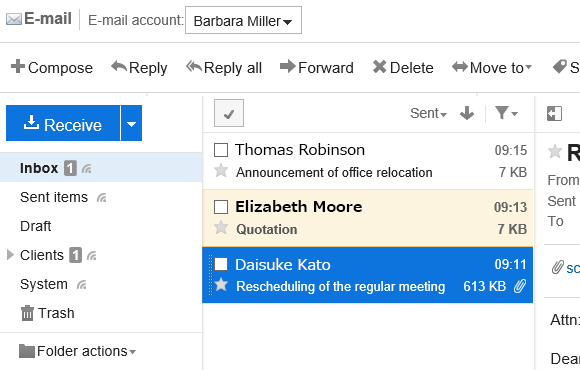Open the Draft folder
This screenshot has width=580, height=370.
36,226
